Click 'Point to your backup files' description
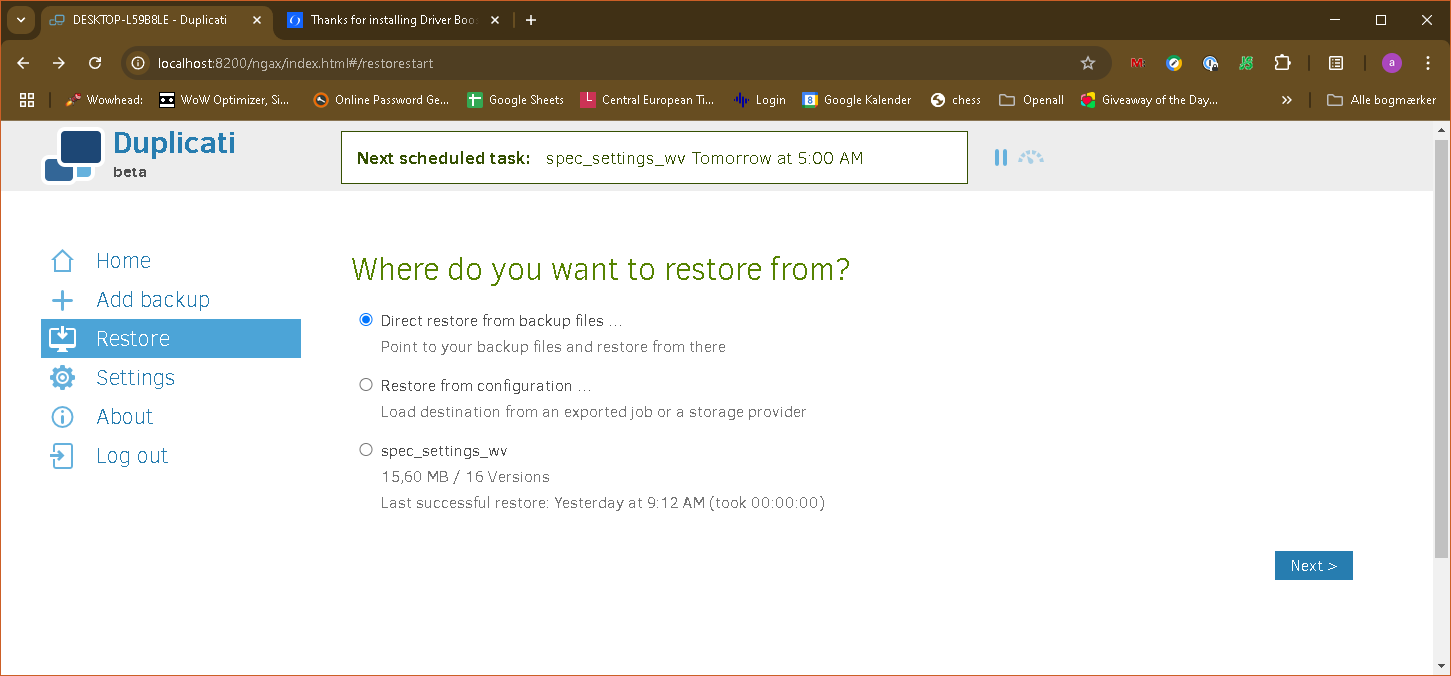The image size is (1451, 676). 553,347
